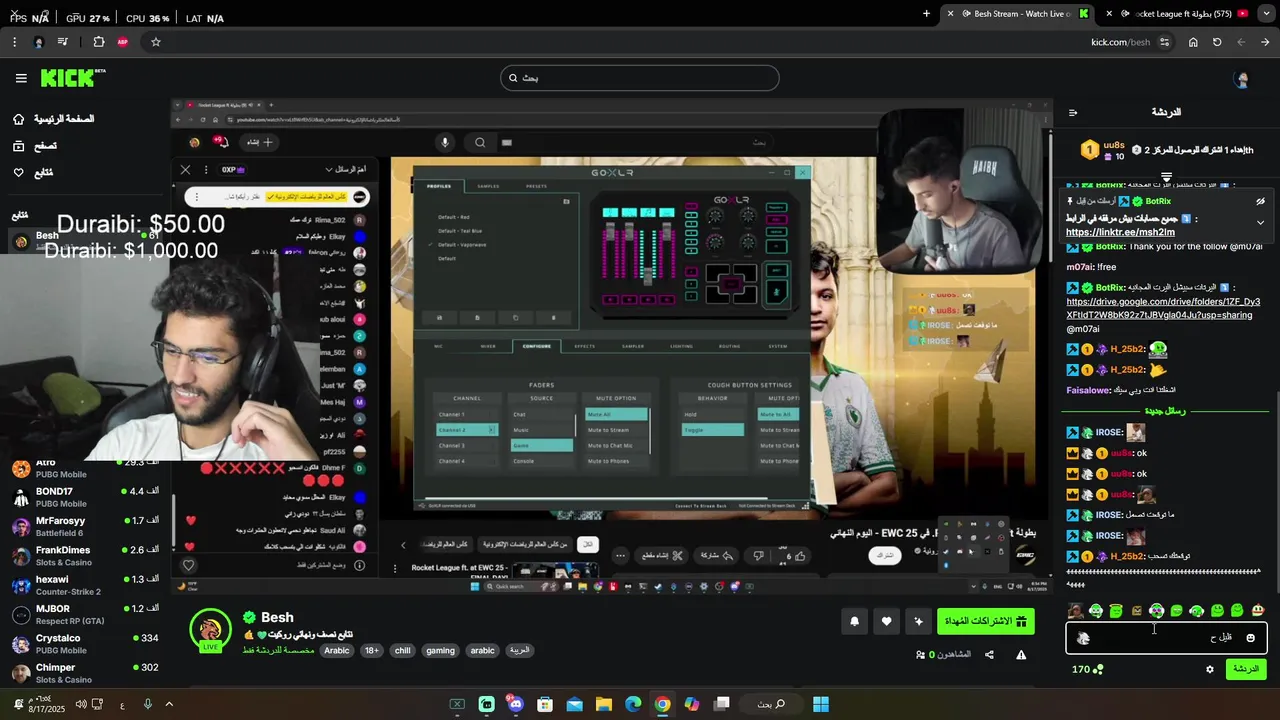The height and width of the screenshot is (720, 1280).
Task: Open browser extensions puzzle icon
Action: pos(98,42)
